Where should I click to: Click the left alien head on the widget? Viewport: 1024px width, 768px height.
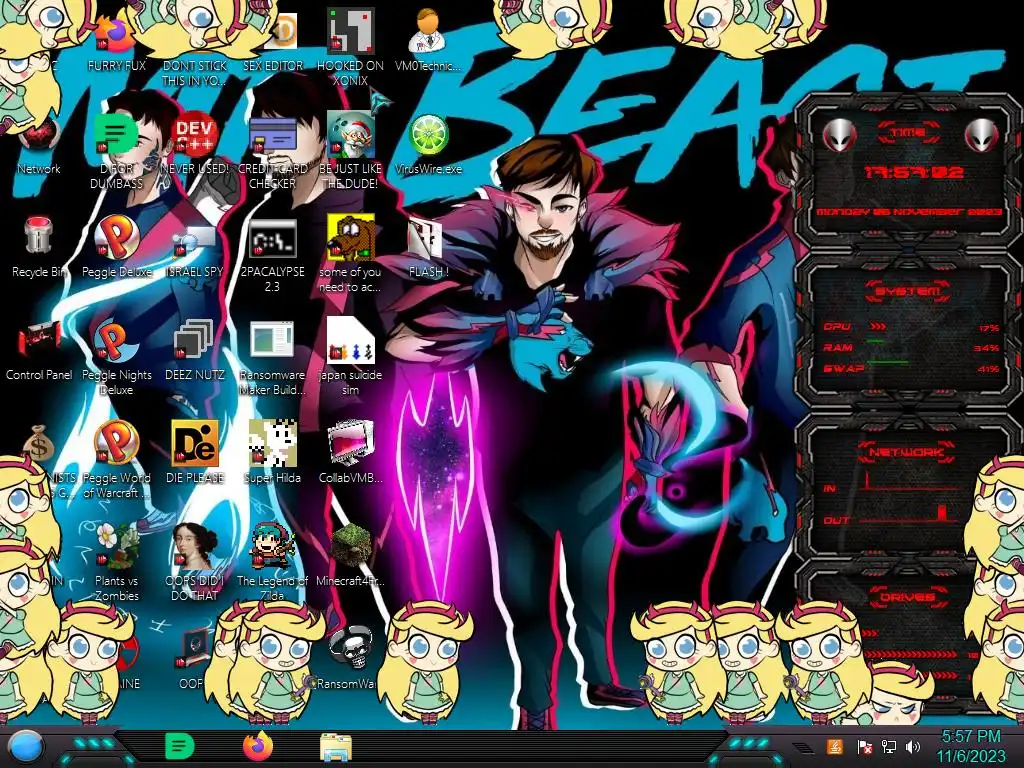[x=839, y=135]
